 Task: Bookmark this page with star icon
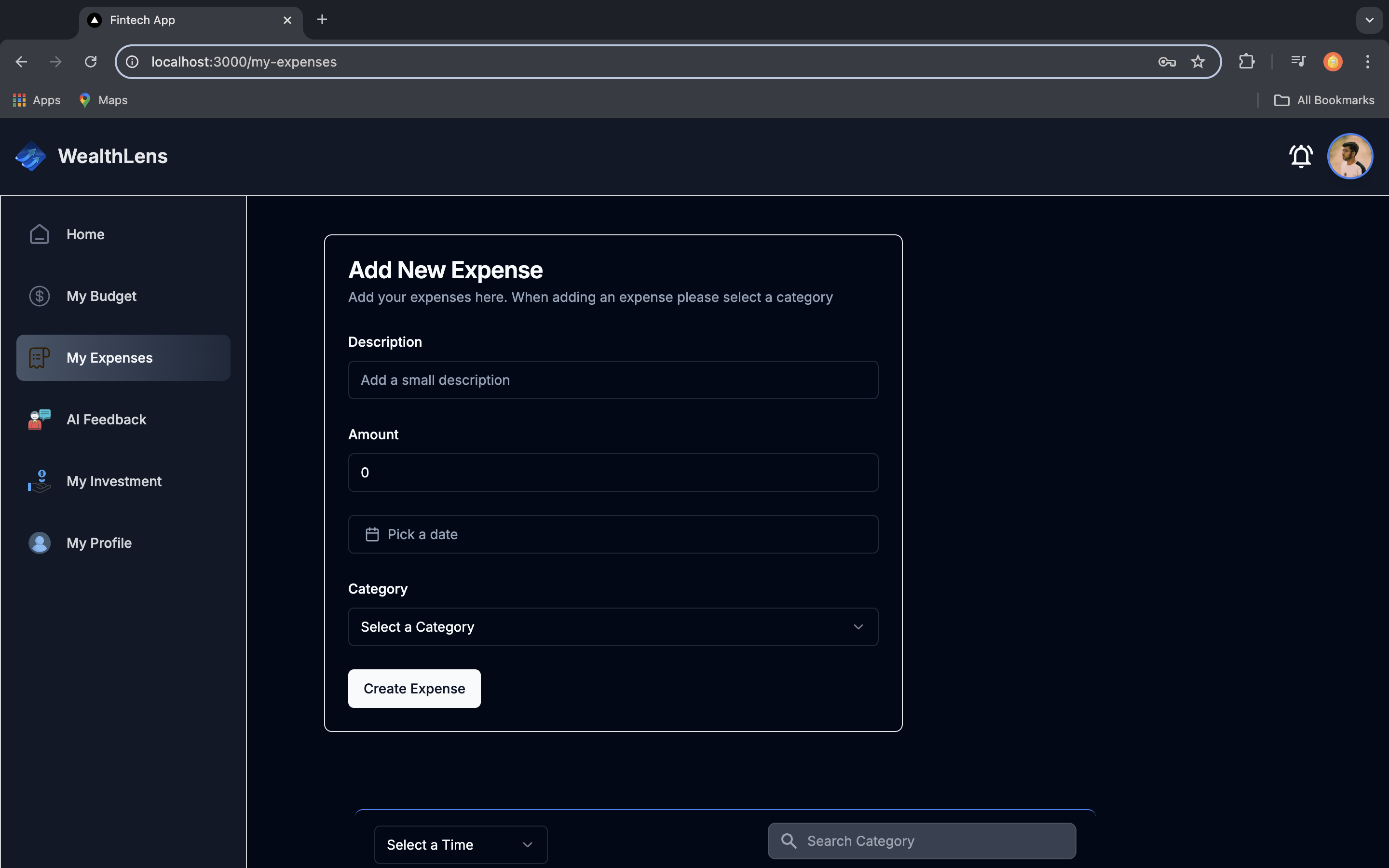1198,62
